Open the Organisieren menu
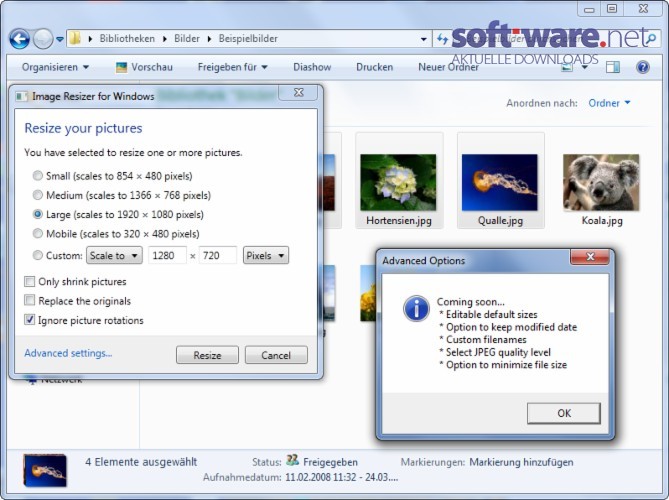669x500 pixels. click(55, 67)
